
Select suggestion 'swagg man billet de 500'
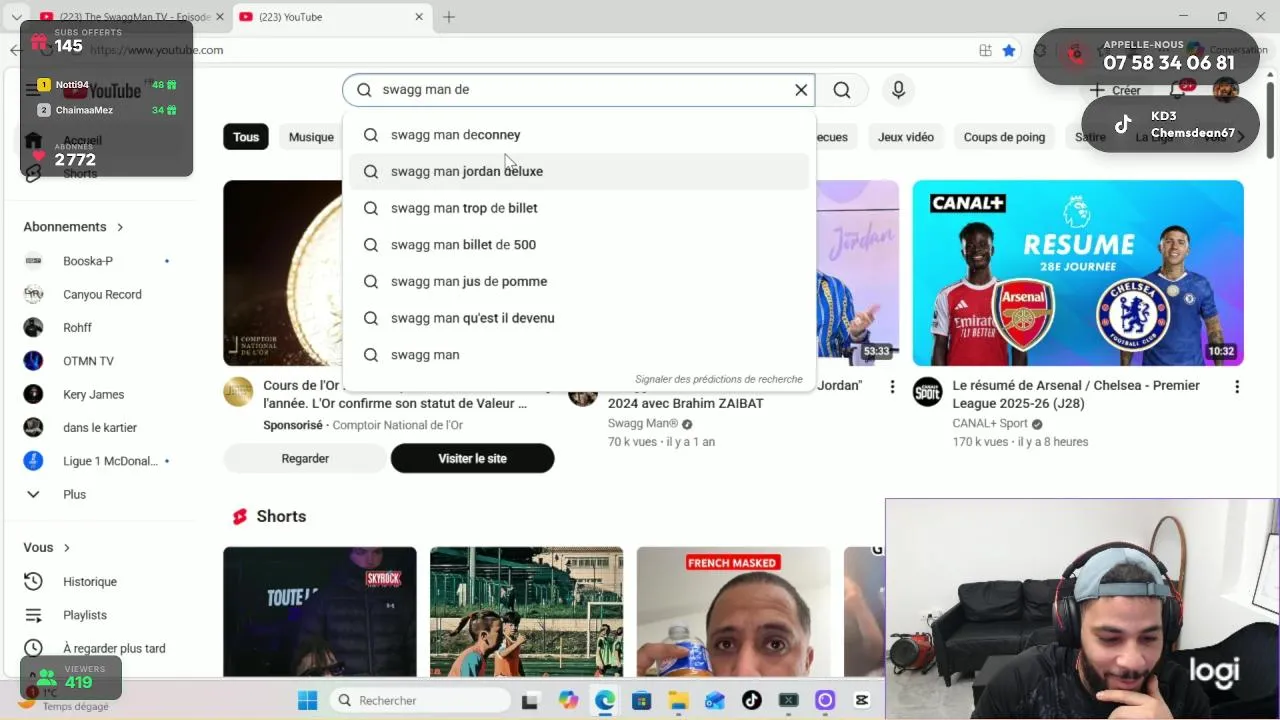point(579,245)
